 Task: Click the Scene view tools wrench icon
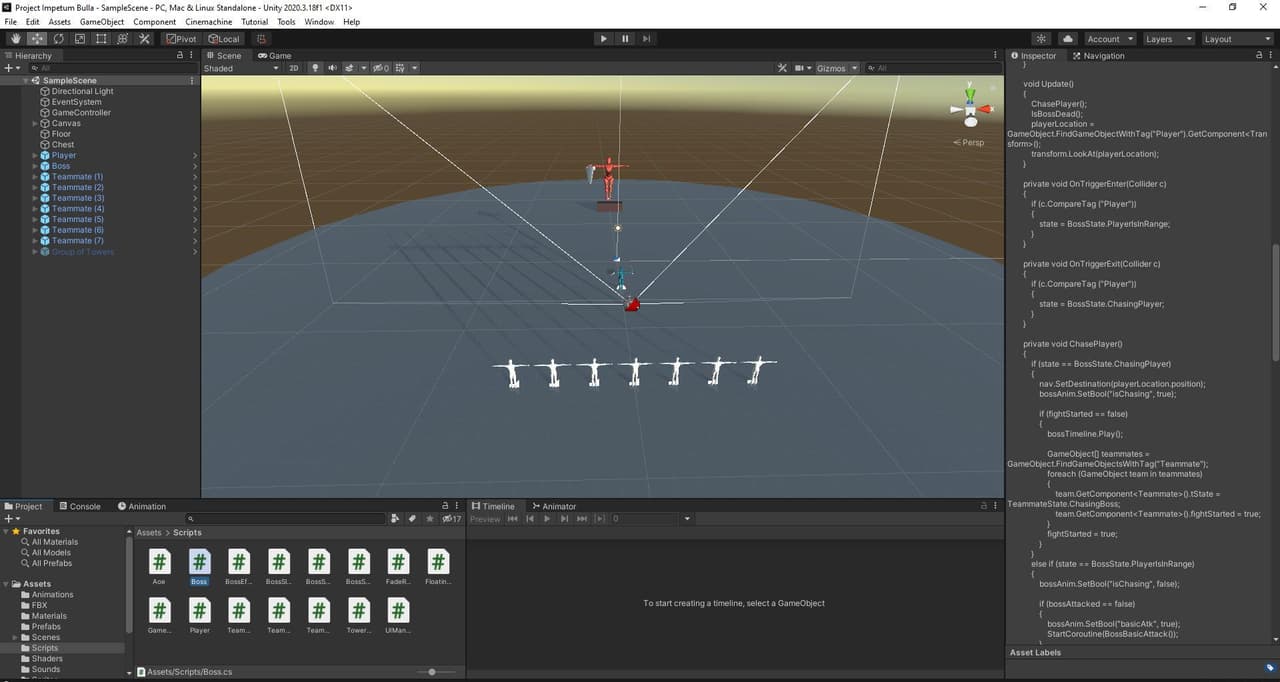coord(783,68)
